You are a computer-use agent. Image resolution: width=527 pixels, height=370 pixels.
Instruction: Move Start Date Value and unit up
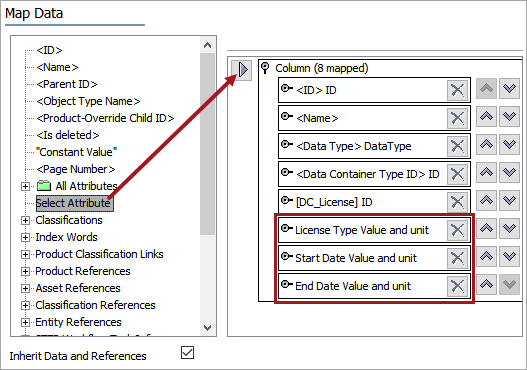tap(486, 256)
